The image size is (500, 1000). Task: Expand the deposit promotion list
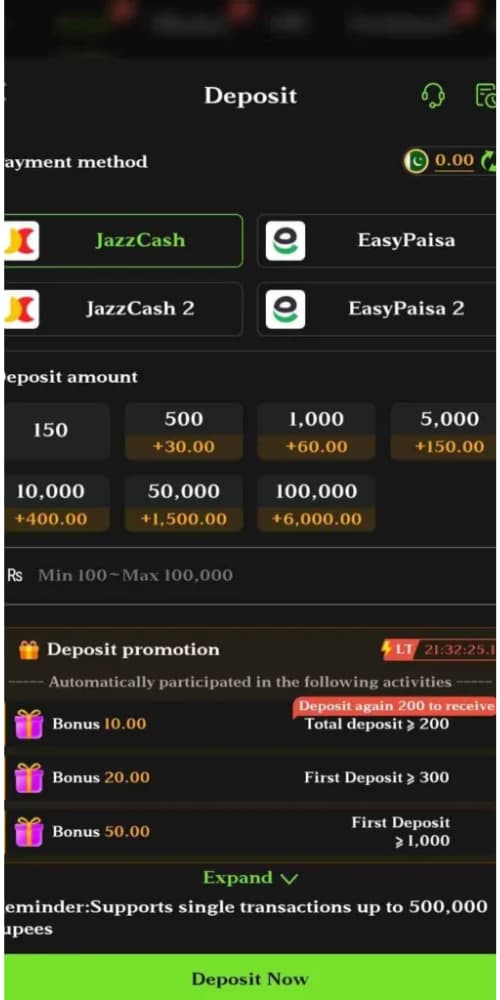coord(250,878)
